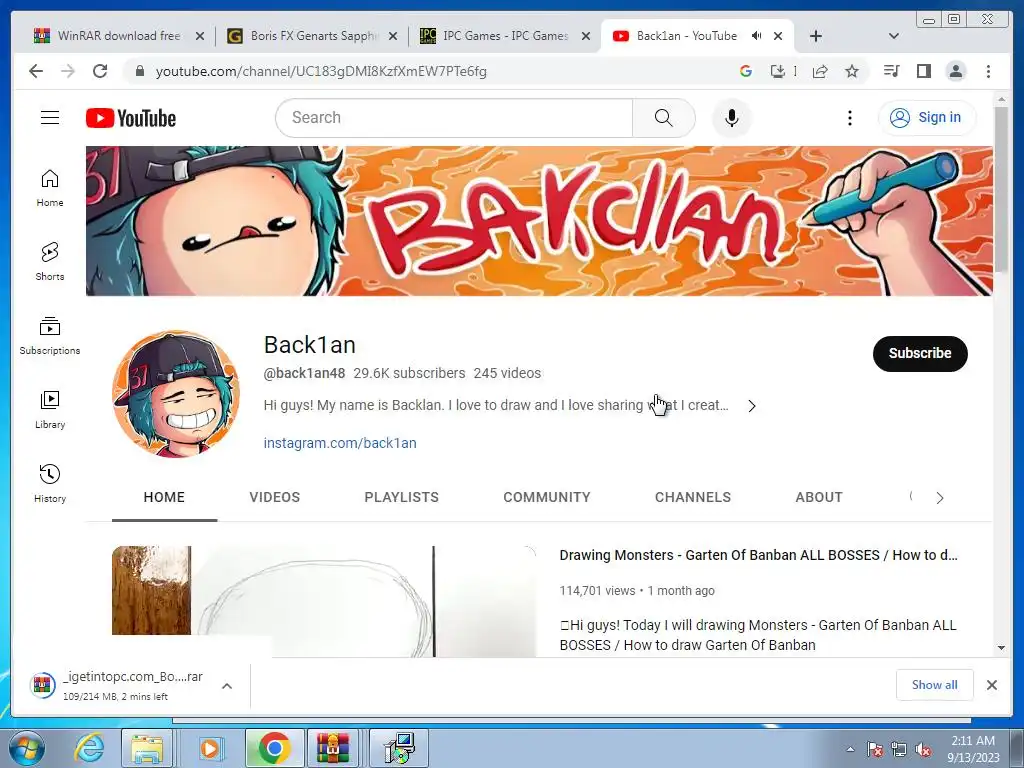Open new tab with plus button
The image size is (1024, 768).
pyautogui.click(x=816, y=36)
